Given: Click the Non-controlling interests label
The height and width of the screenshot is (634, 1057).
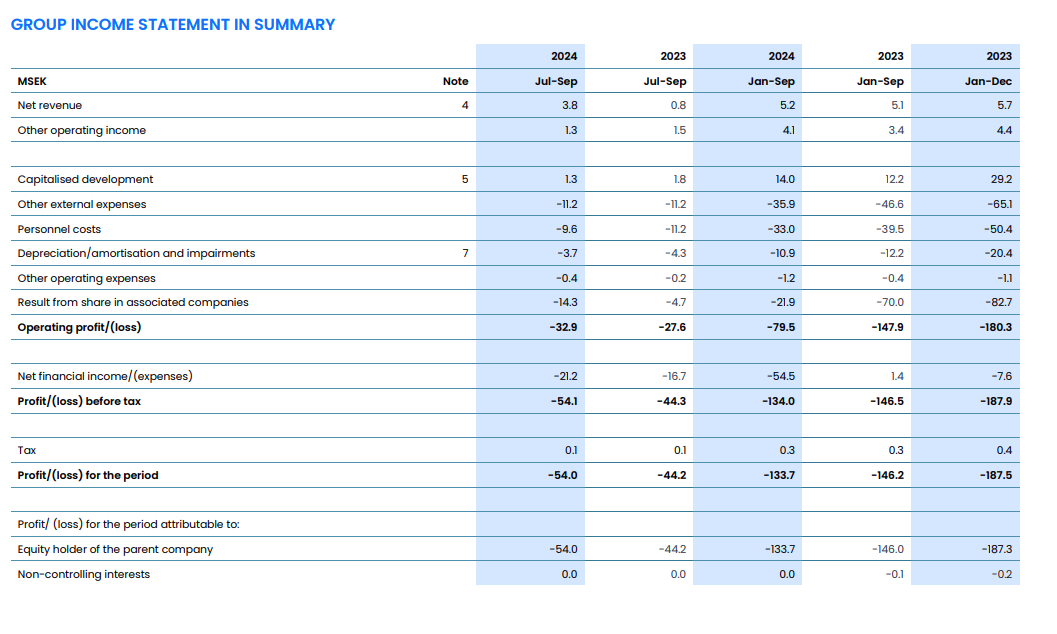Looking at the screenshot, I should coord(84,574).
